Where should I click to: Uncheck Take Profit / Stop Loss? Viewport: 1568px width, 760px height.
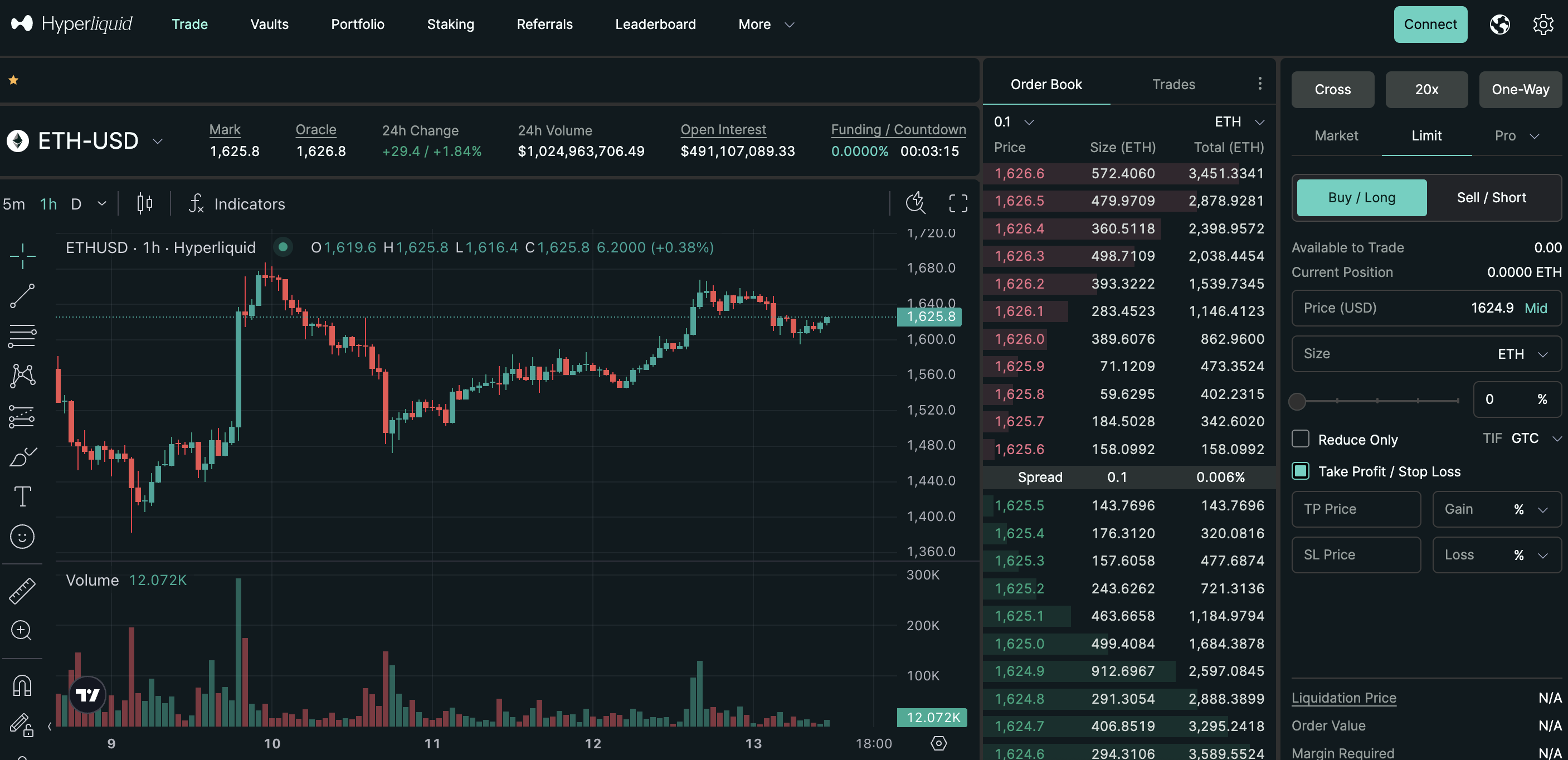point(1300,471)
